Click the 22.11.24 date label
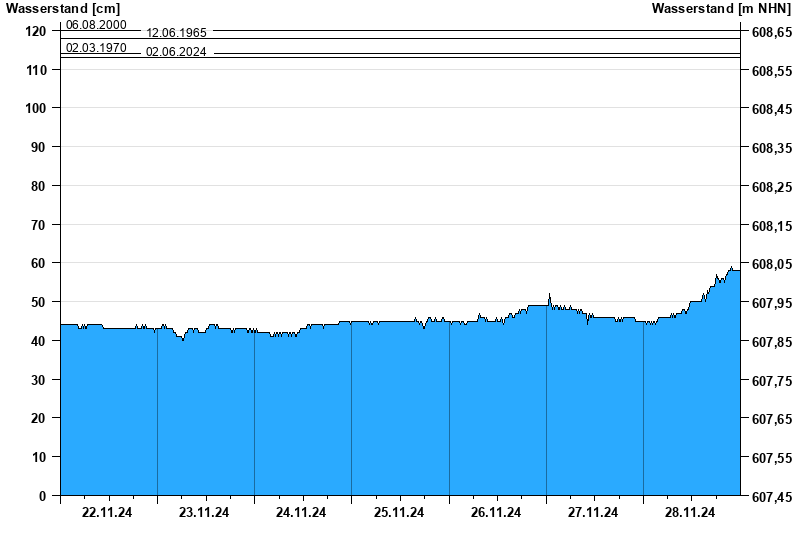This screenshot has height=550, width=800. pyautogui.click(x=107, y=513)
